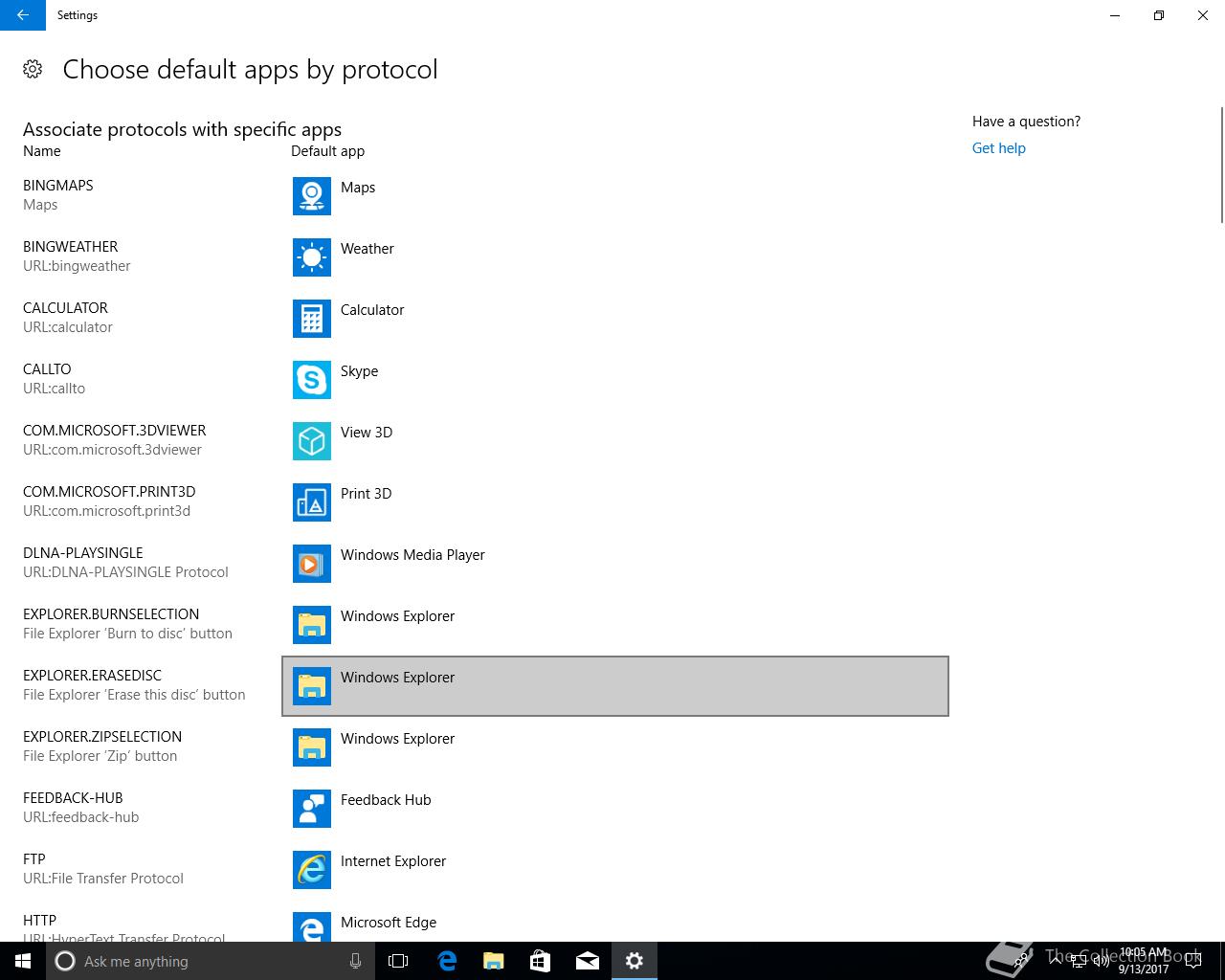Click the Calculator app icon
Viewport: 1225px width, 980px height.
coord(312,319)
